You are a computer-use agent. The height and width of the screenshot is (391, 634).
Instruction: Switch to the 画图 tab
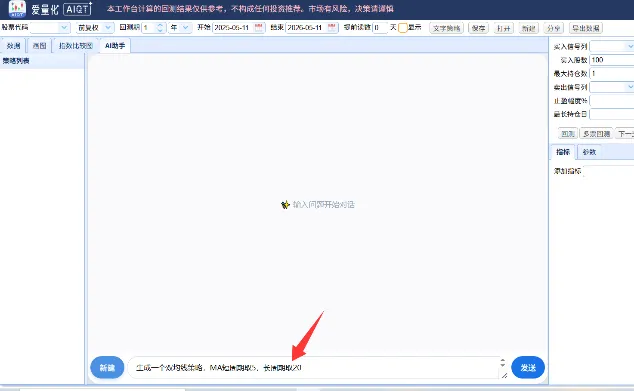point(39,46)
